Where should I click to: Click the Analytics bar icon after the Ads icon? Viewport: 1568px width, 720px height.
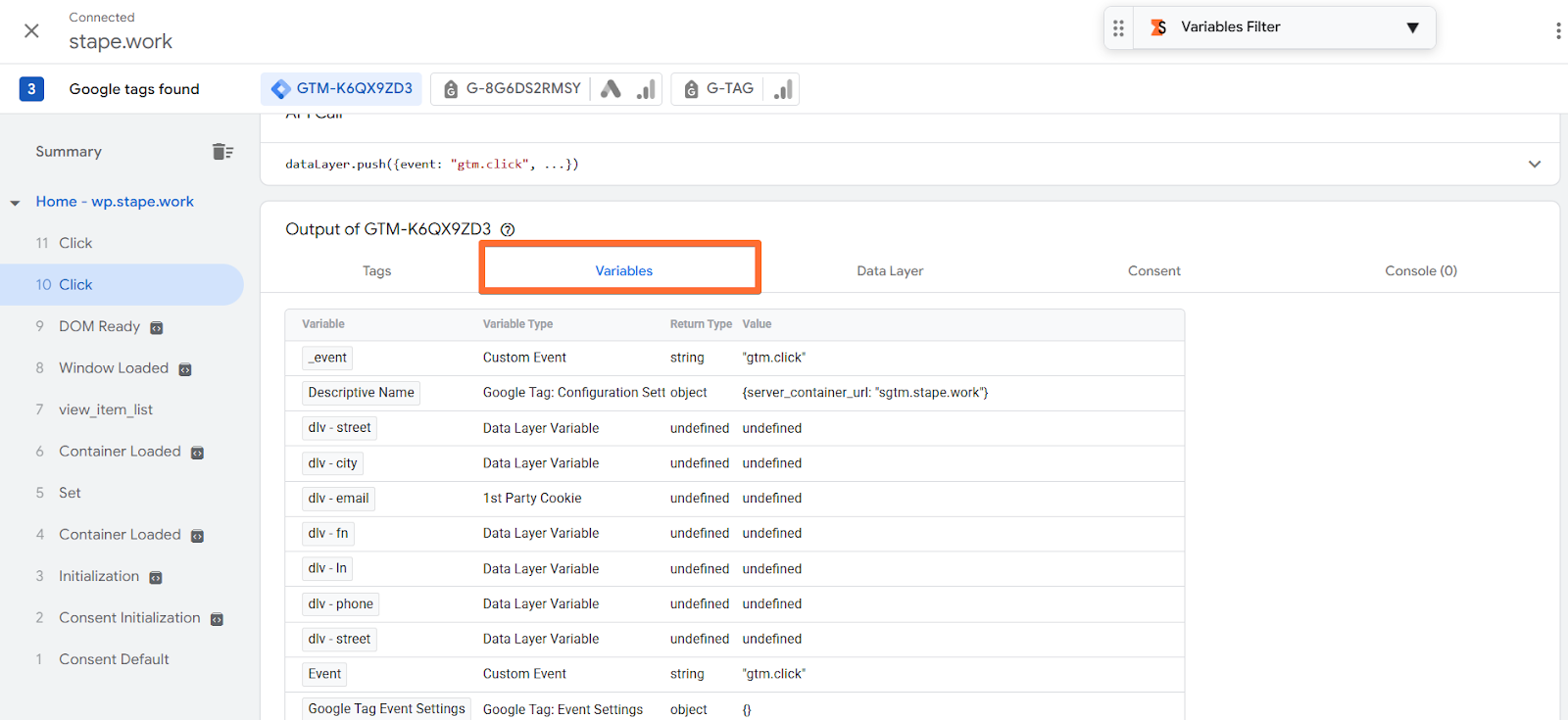point(645,89)
